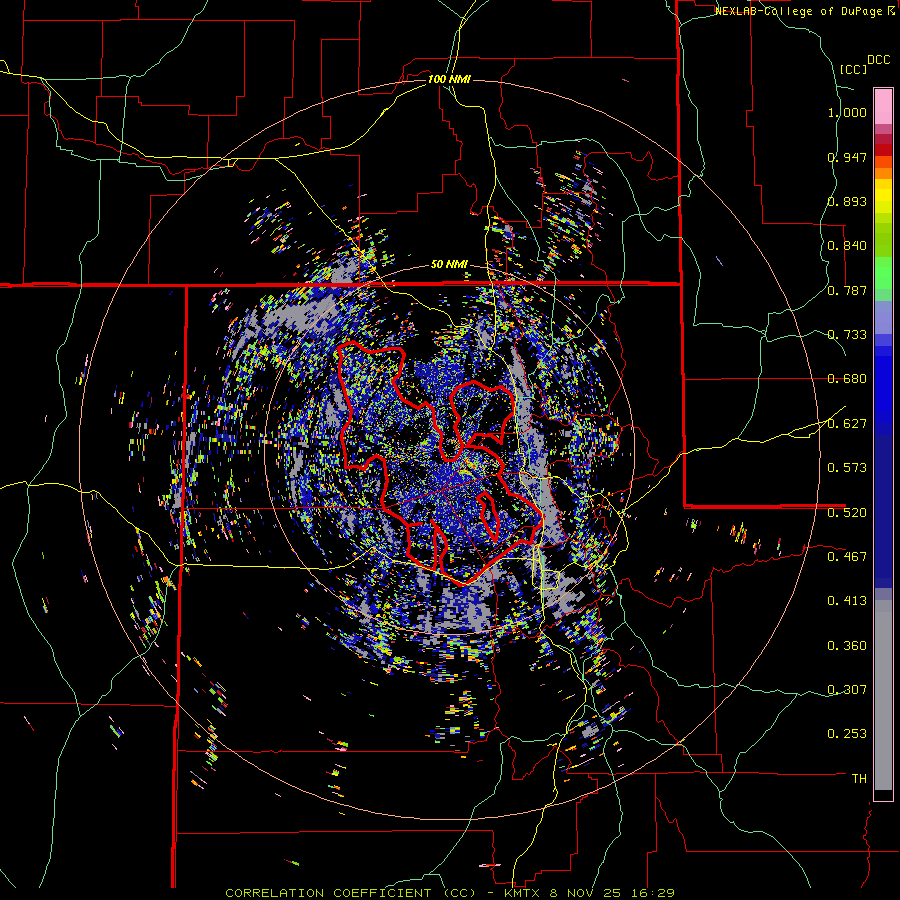The width and height of the screenshot is (900, 900).
Task: Click the CORRELATION COEFFICIENT (CC) title text
Action: point(350,893)
